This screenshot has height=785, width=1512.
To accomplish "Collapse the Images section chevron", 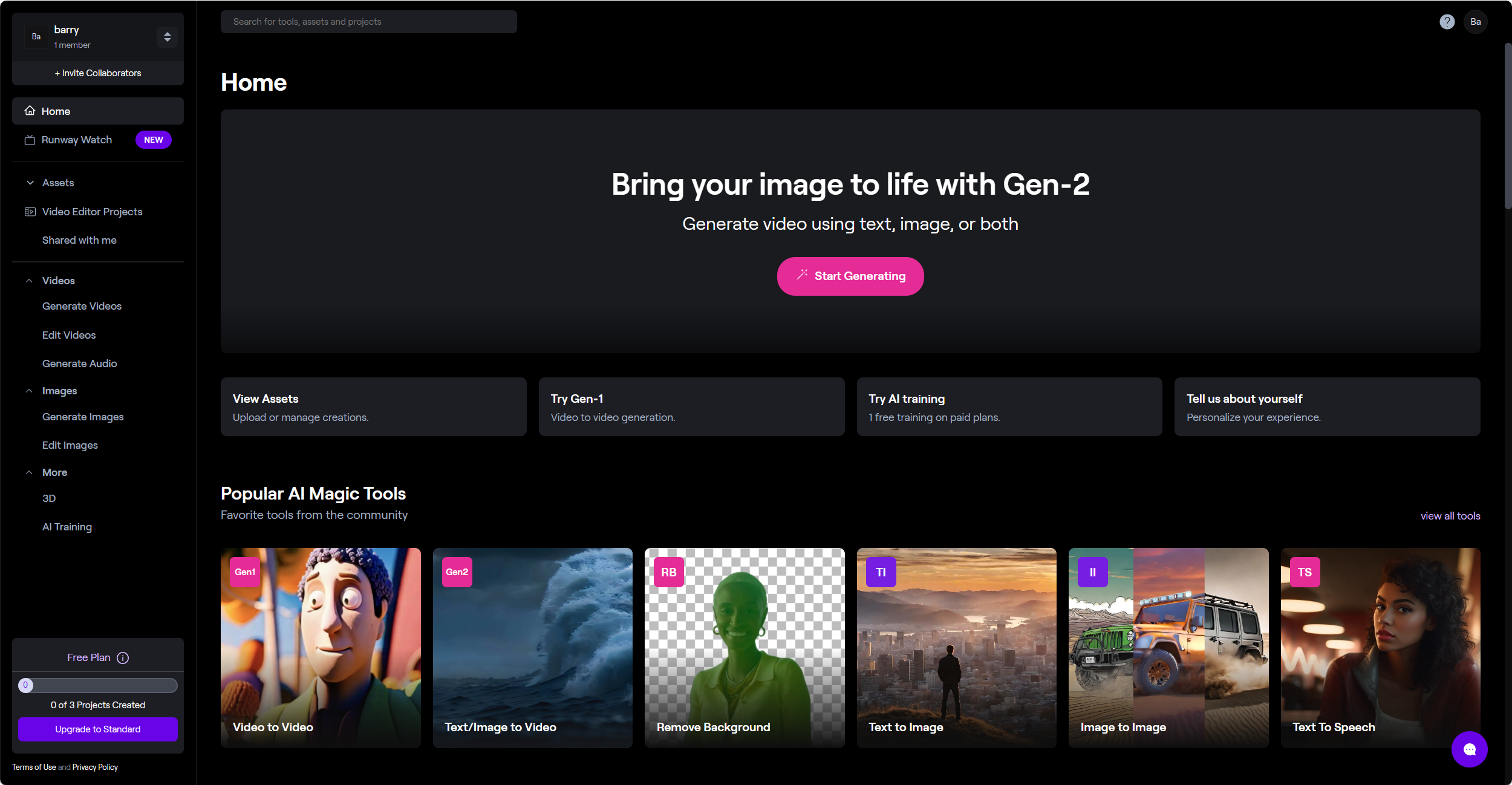I will coord(29,391).
